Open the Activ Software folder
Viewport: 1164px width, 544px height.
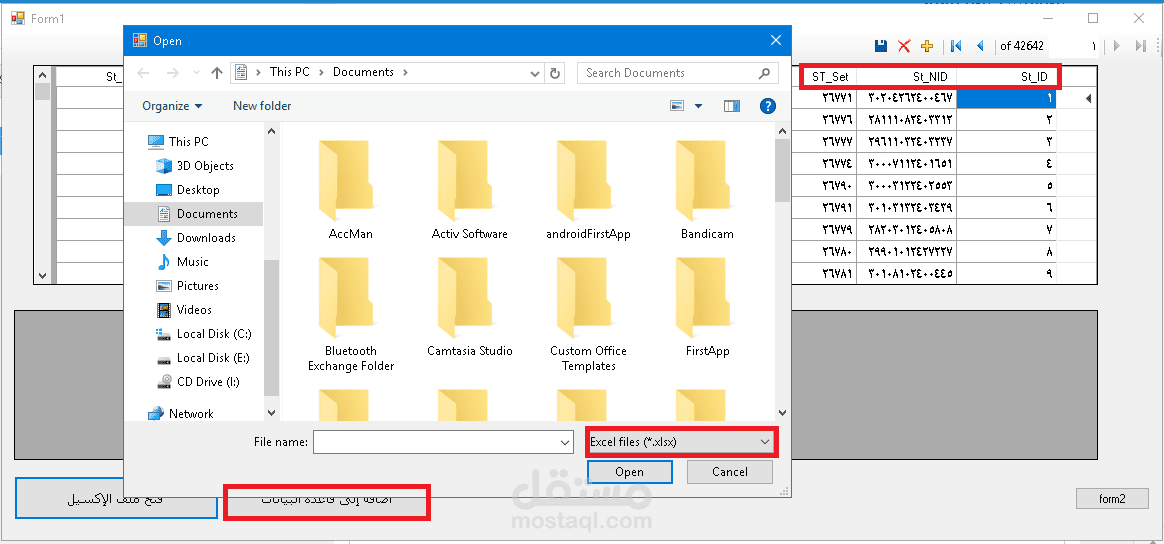[470, 189]
